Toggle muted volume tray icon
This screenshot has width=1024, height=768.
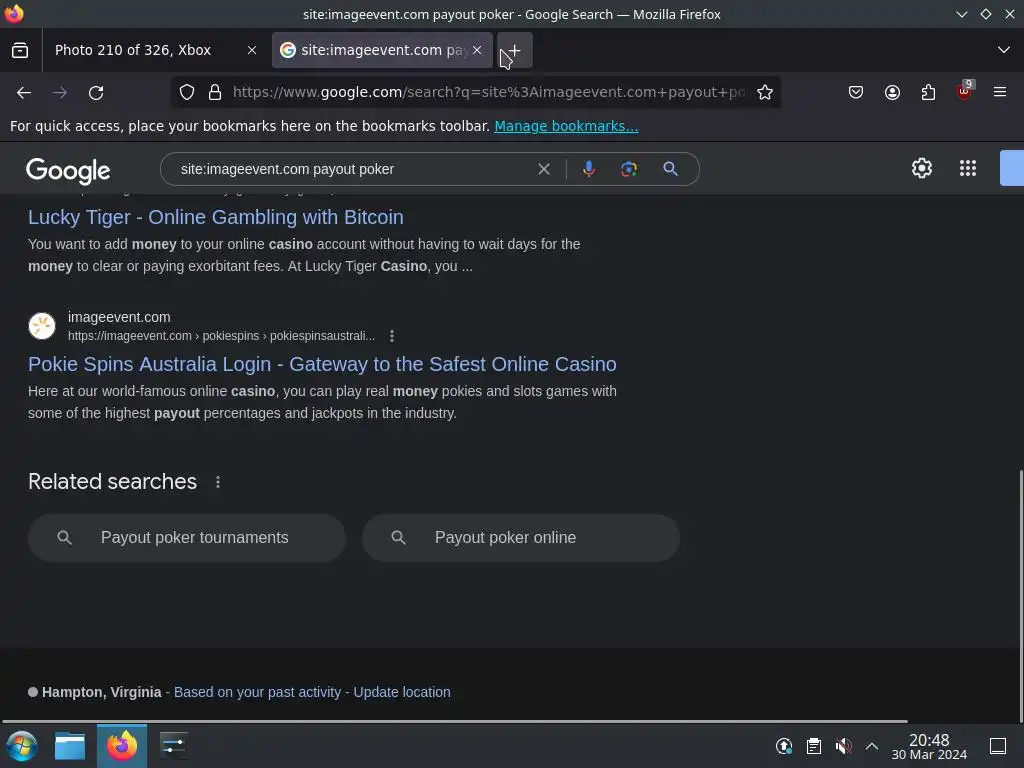point(843,746)
